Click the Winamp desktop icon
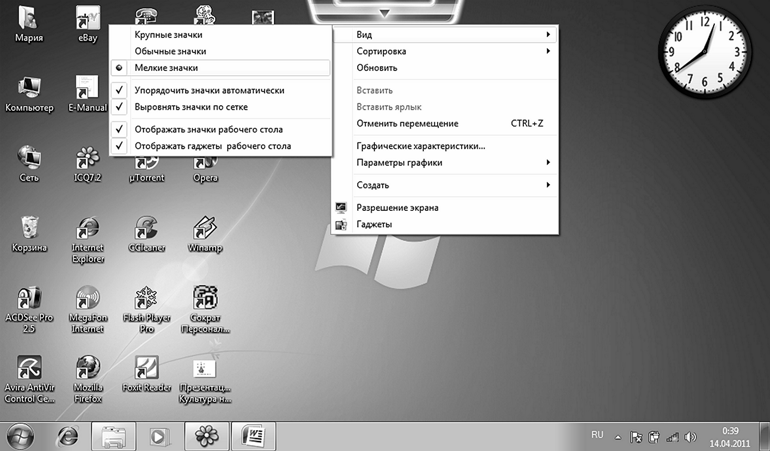The width and height of the screenshot is (770, 451). (205, 229)
